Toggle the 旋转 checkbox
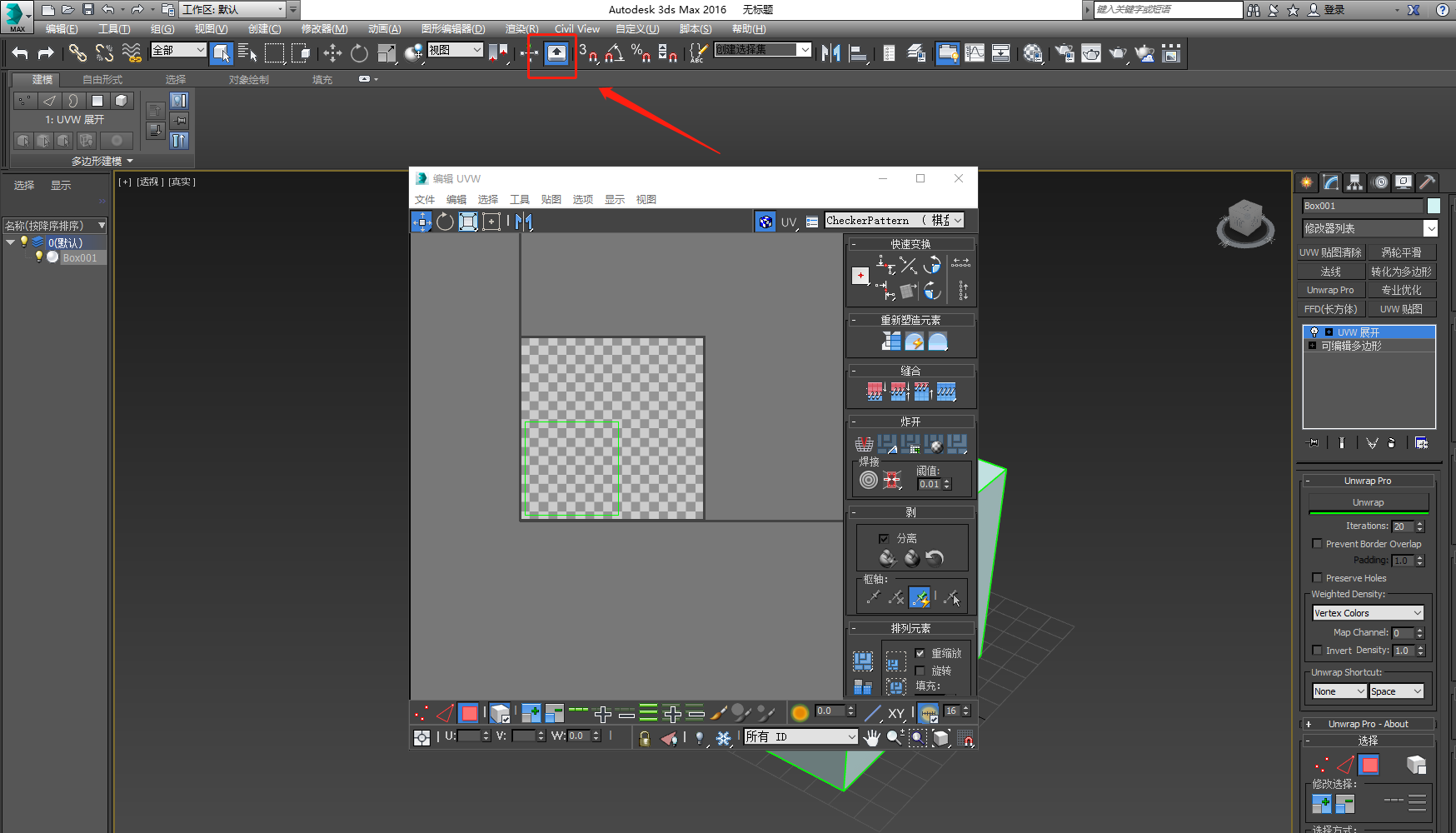The image size is (1456, 833). point(920,671)
